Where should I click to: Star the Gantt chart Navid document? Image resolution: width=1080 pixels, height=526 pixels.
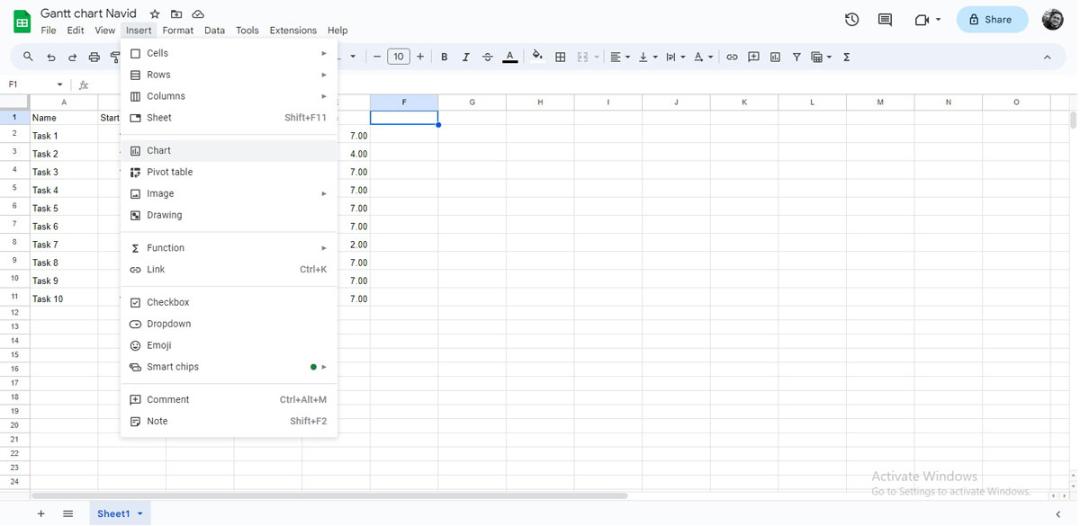pyautogui.click(x=155, y=14)
